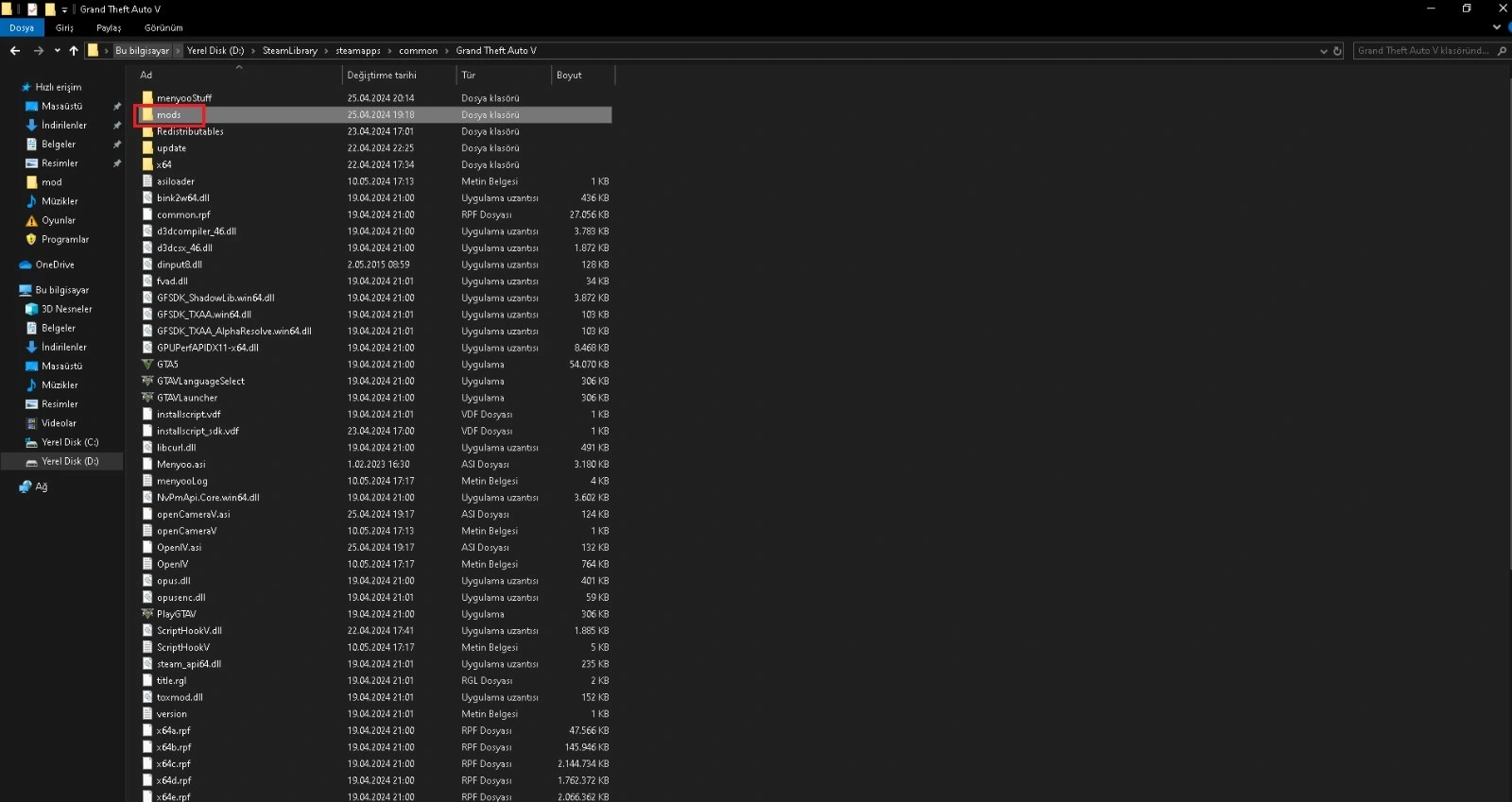Open the Dosya menu
The image size is (1512, 802).
tap(22, 28)
